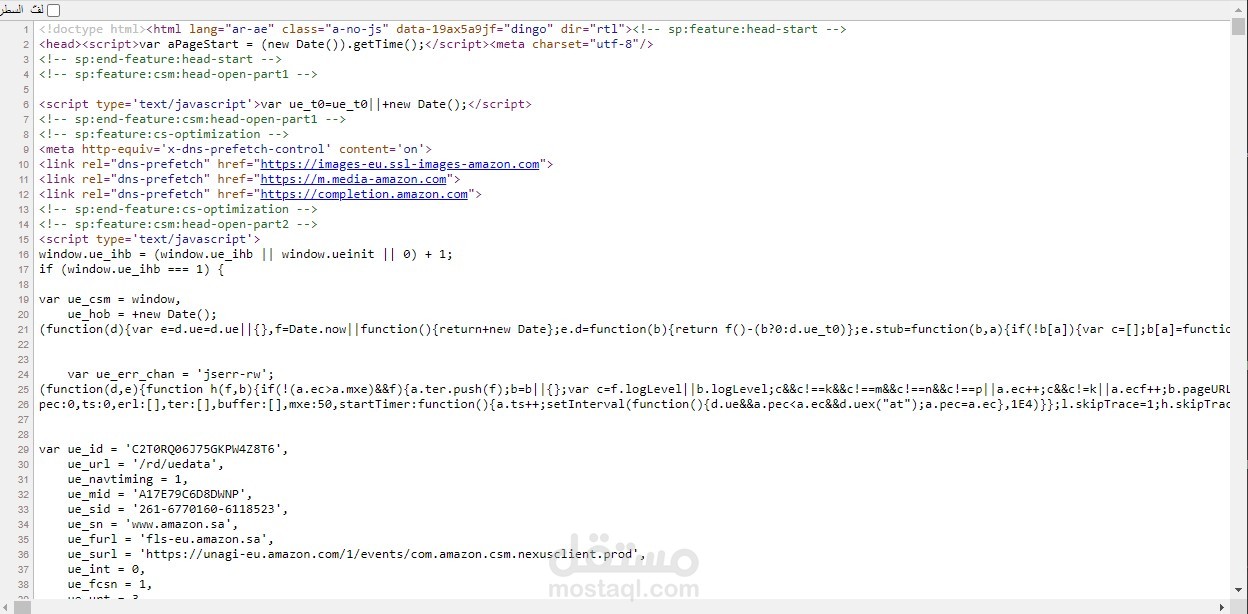Open the m.media-amazon.com link
Image resolution: width=1248 pixels, height=614 pixels.
coord(354,179)
